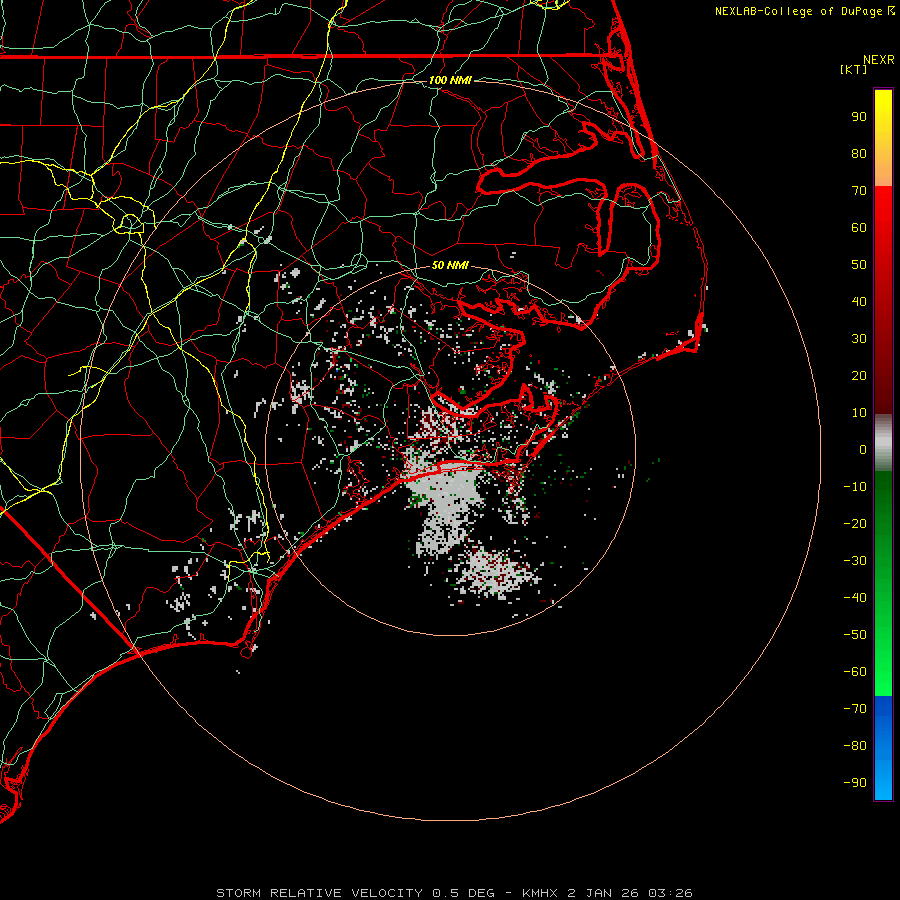This screenshot has width=900, height=900.
Task: Click the -30 value on velocity scale
Action: pos(855,561)
